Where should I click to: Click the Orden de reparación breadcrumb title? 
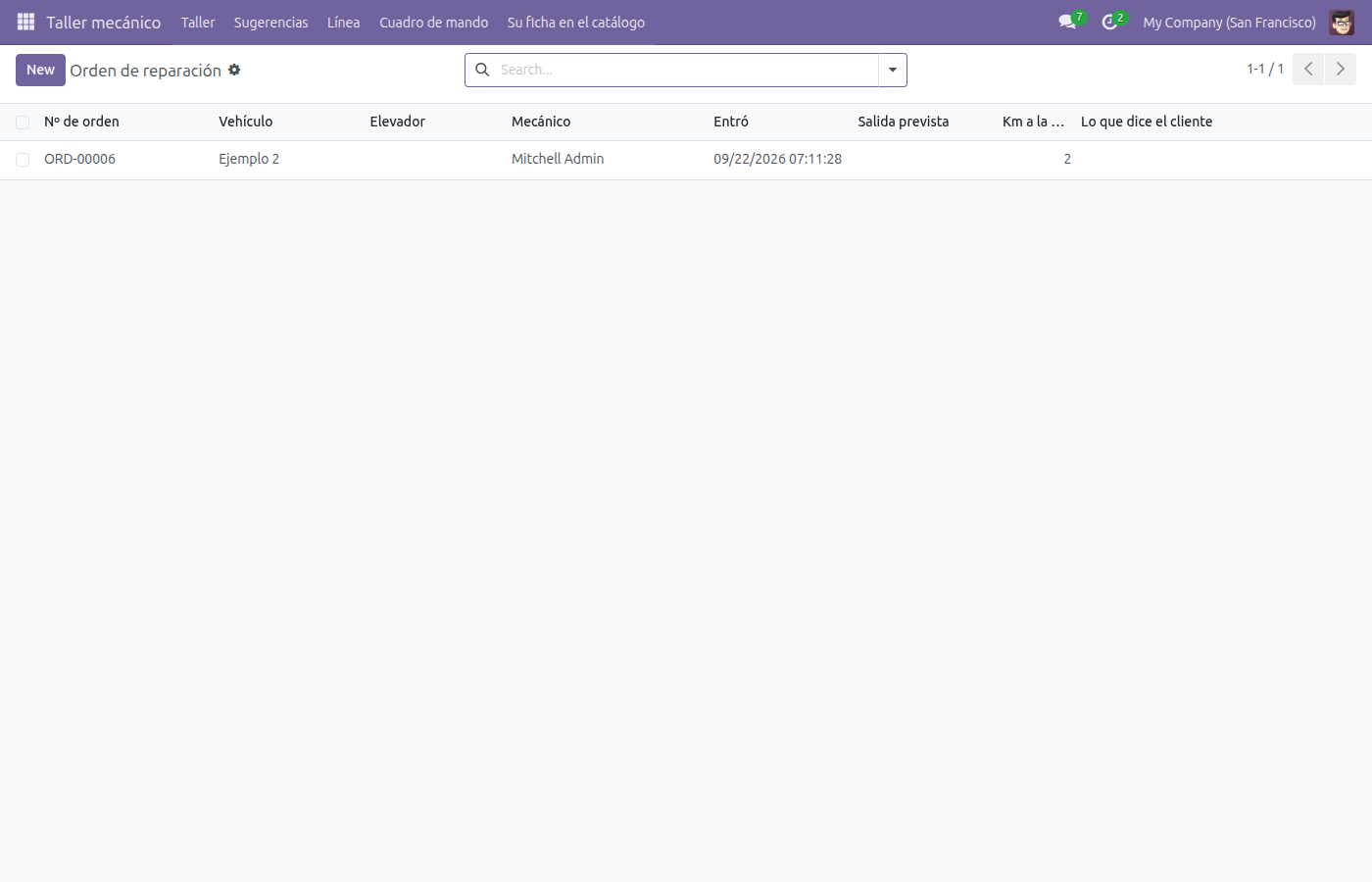point(145,71)
